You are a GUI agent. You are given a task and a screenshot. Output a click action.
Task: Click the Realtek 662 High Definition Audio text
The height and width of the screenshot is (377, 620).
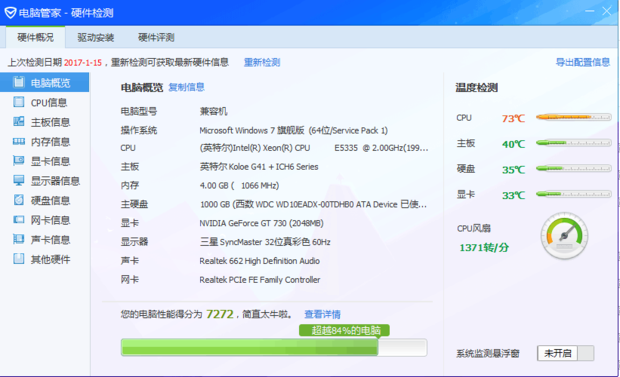coord(259,261)
